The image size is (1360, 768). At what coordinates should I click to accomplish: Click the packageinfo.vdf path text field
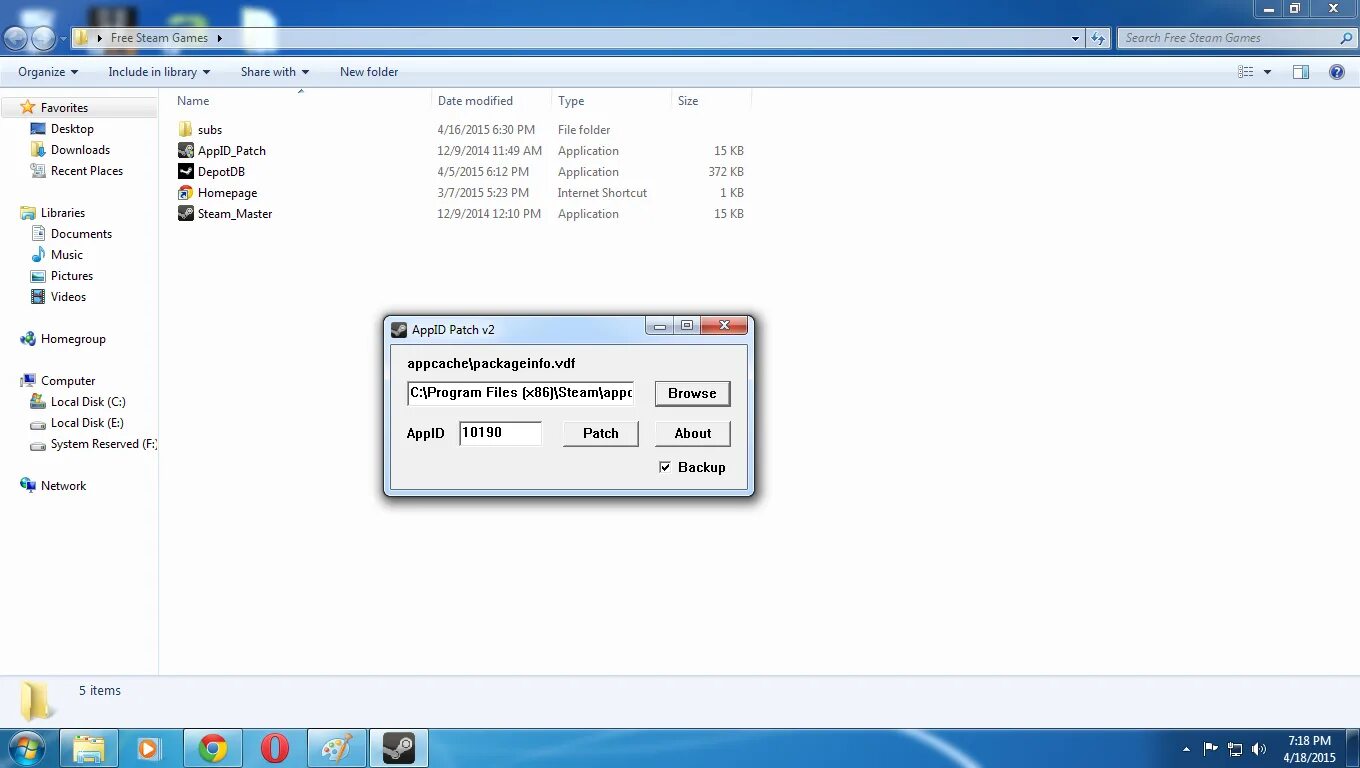click(x=521, y=393)
